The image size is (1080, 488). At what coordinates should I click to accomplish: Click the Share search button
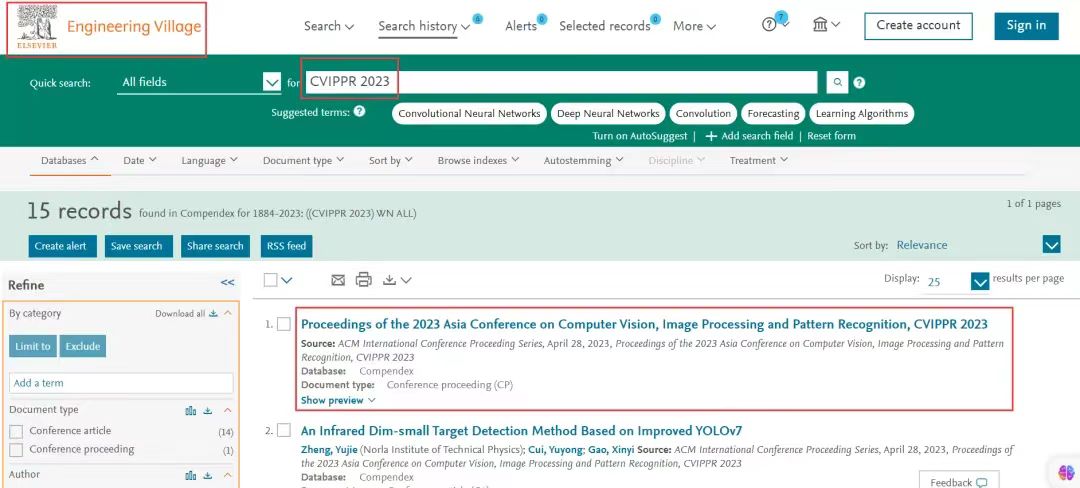(x=215, y=246)
